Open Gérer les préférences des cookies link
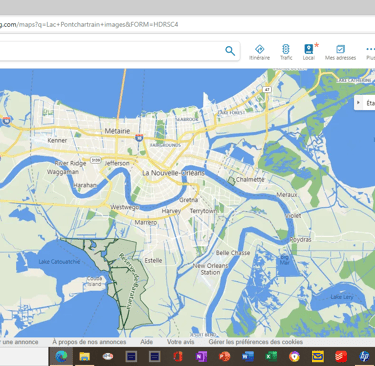This screenshot has width=375, height=366. click(x=256, y=342)
